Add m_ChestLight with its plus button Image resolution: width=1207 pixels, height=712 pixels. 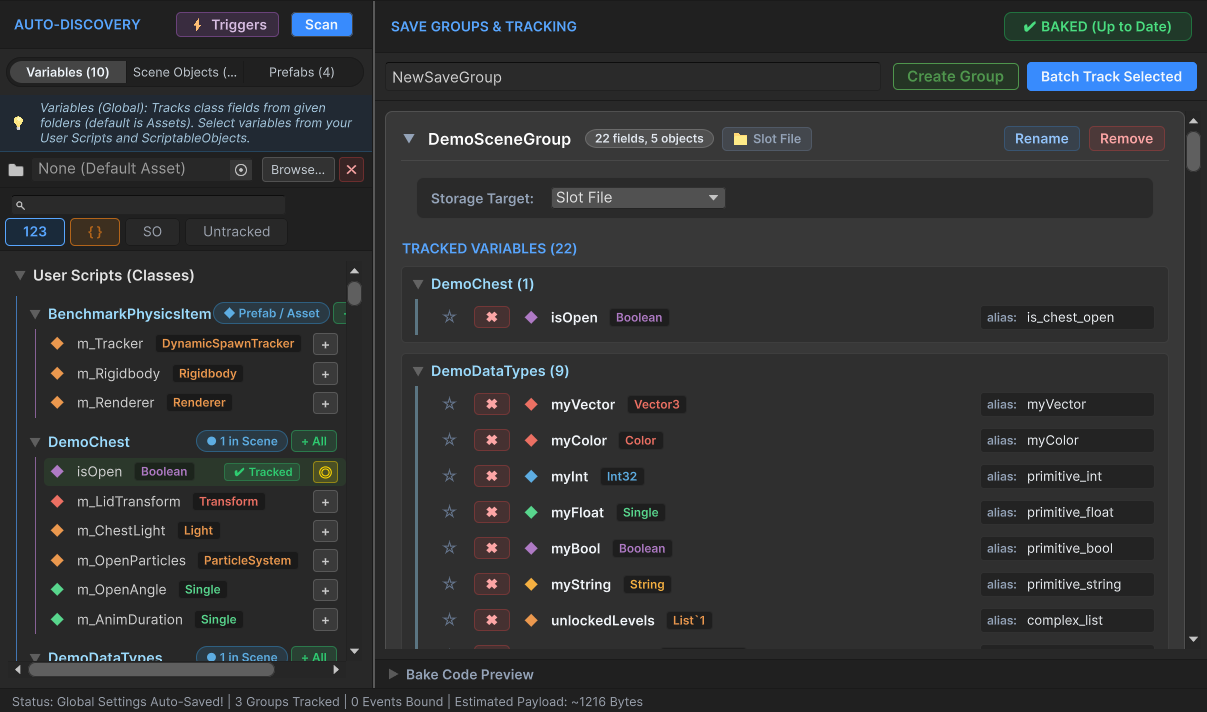[325, 531]
